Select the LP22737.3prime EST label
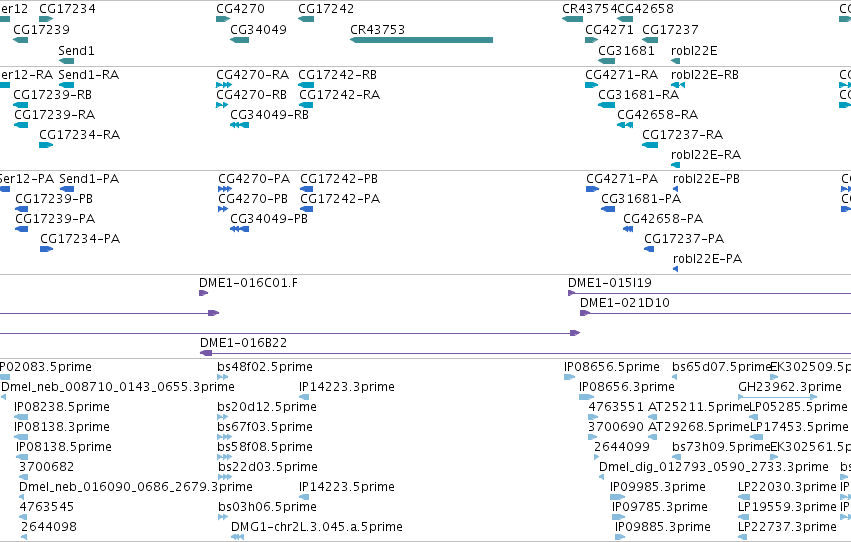This screenshot has height=542, width=851. (x=788, y=527)
